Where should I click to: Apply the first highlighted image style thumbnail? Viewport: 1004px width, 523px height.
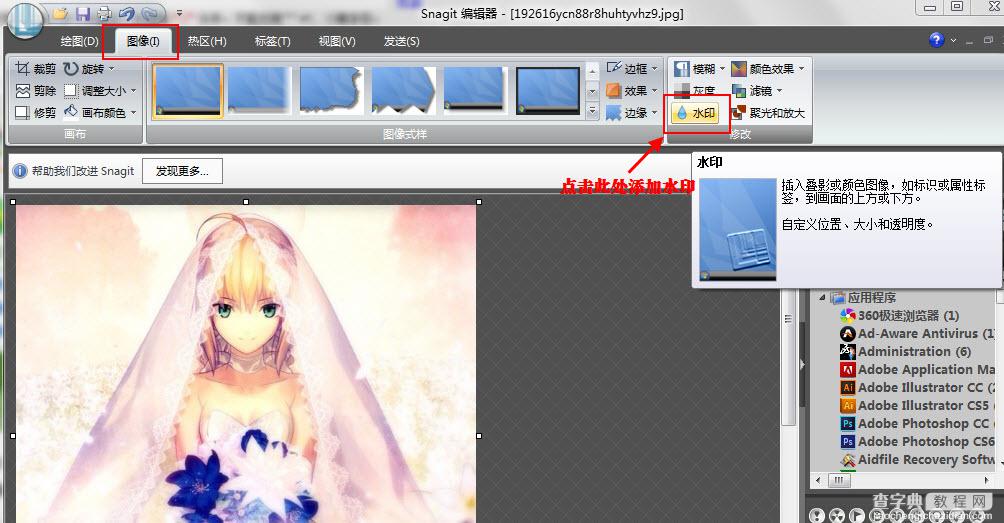coord(188,92)
